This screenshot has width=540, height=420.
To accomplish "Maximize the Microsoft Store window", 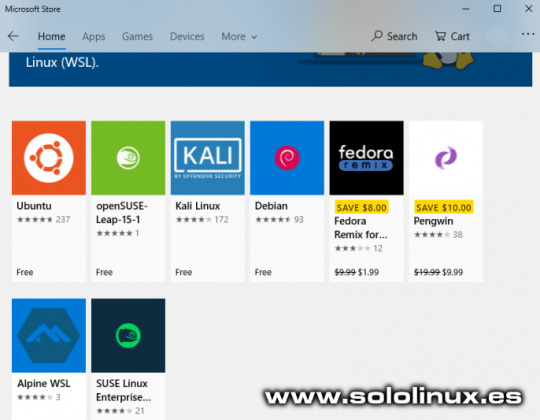I will point(497,9).
